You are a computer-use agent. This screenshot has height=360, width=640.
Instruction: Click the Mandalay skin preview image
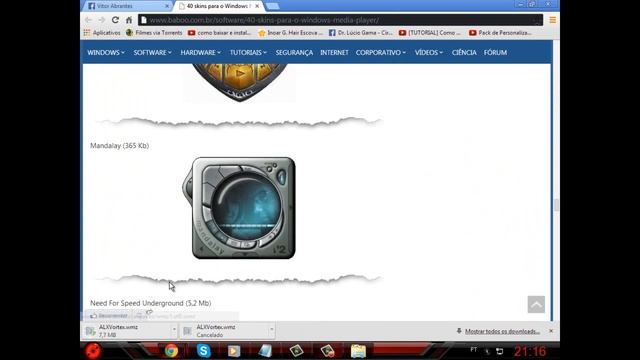pos(240,208)
